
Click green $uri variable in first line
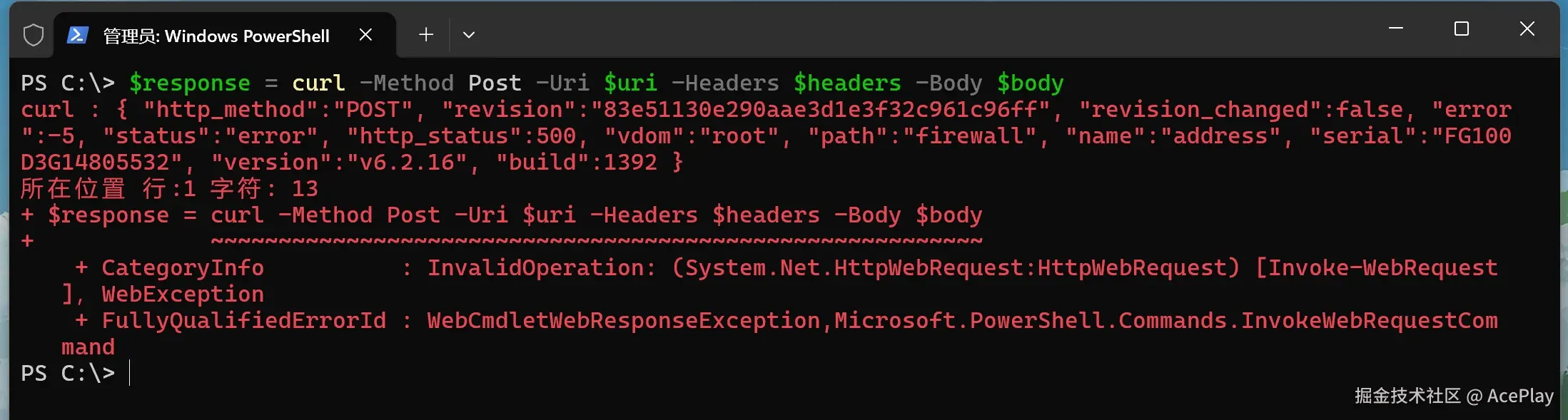(x=630, y=83)
